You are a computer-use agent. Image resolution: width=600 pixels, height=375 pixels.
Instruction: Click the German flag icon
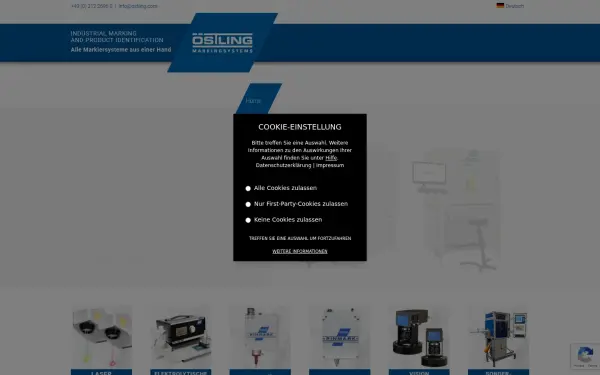(x=500, y=6)
